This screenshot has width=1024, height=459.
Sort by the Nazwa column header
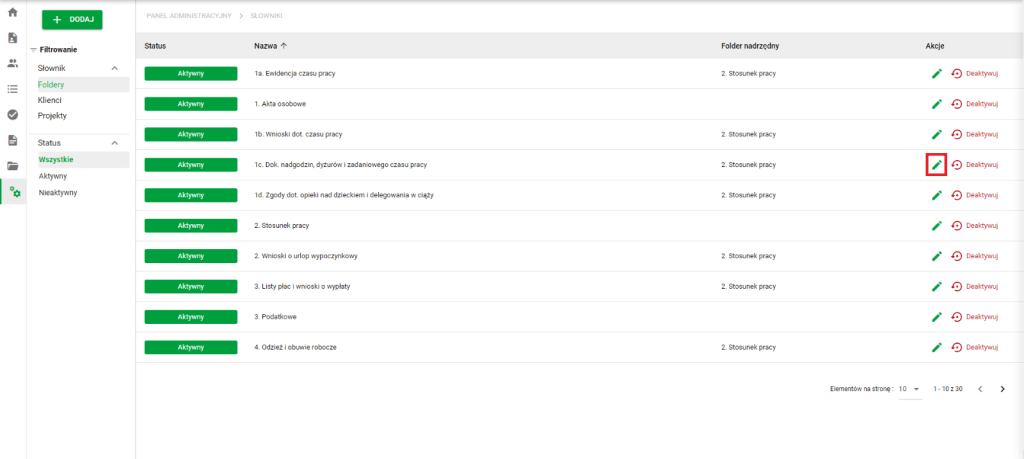(x=270, y=46)
